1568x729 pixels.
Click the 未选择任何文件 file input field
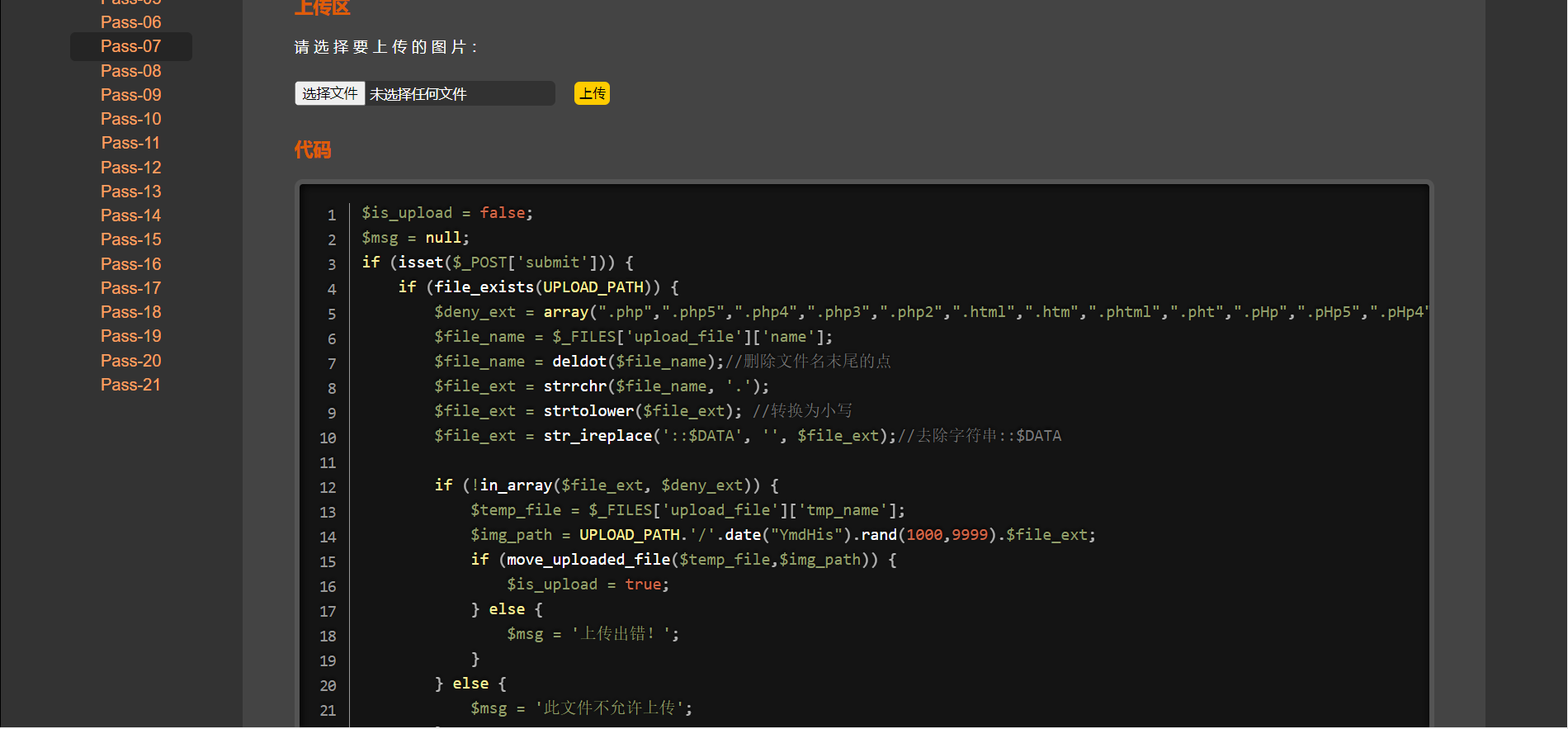pos(459,94)
